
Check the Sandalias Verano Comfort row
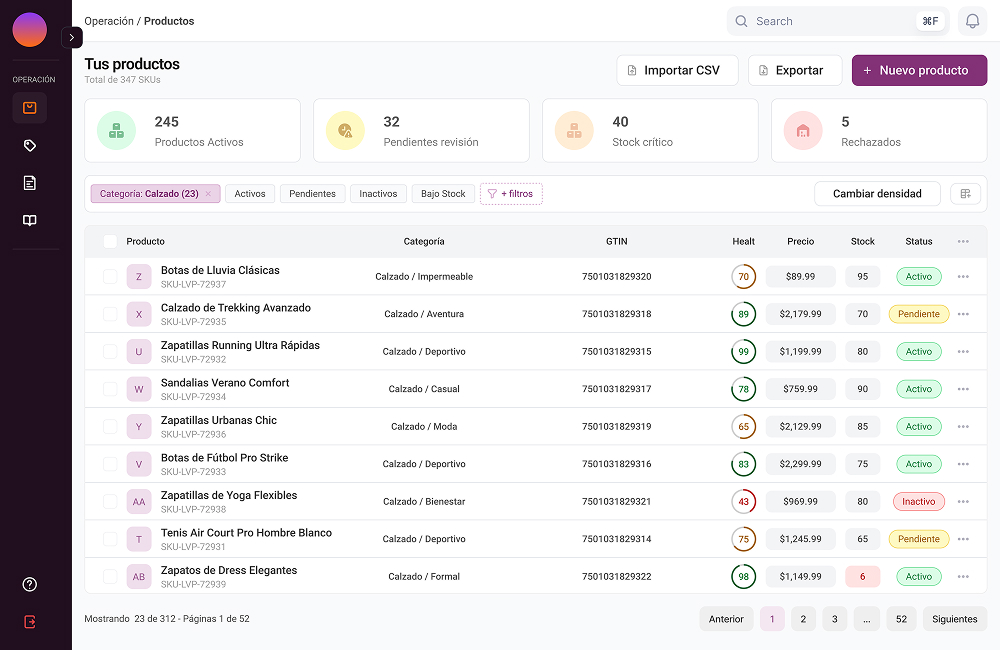click(110, 389)
